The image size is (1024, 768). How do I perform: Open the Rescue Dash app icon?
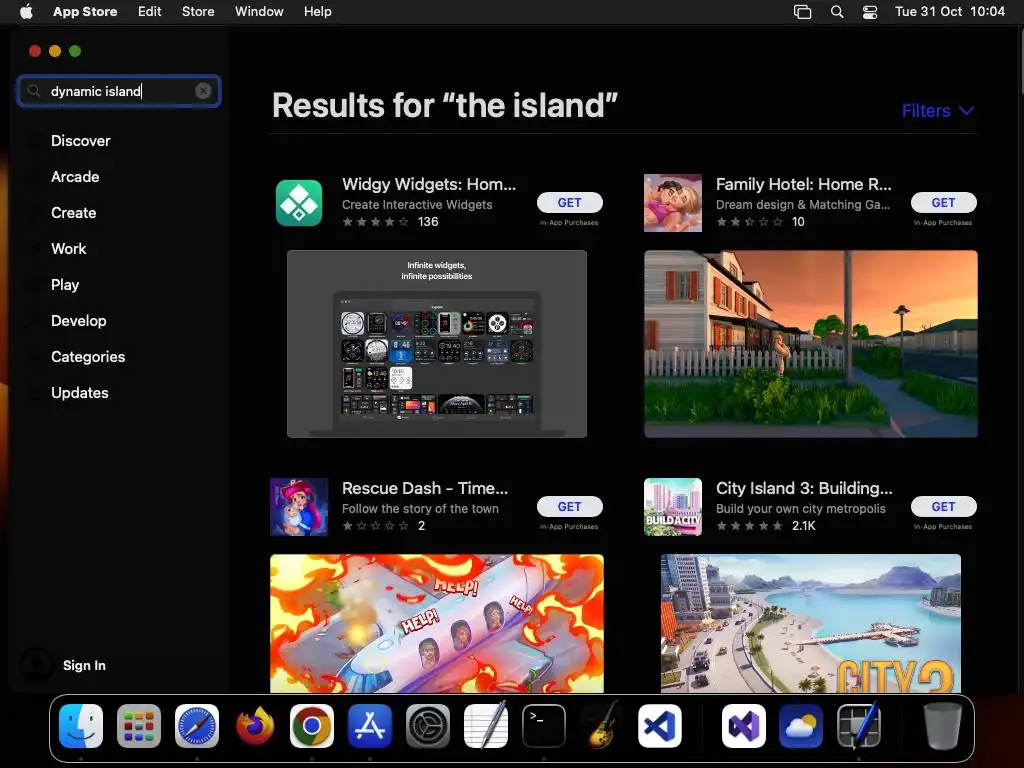[x=298, y=507]
